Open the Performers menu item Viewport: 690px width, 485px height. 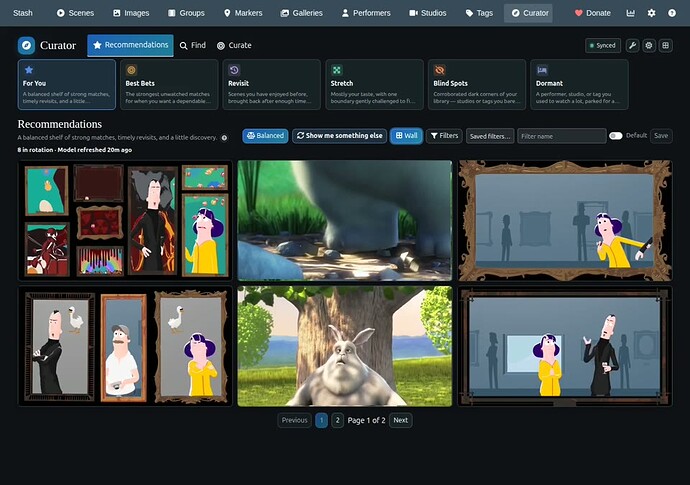(x=366, y=13)
